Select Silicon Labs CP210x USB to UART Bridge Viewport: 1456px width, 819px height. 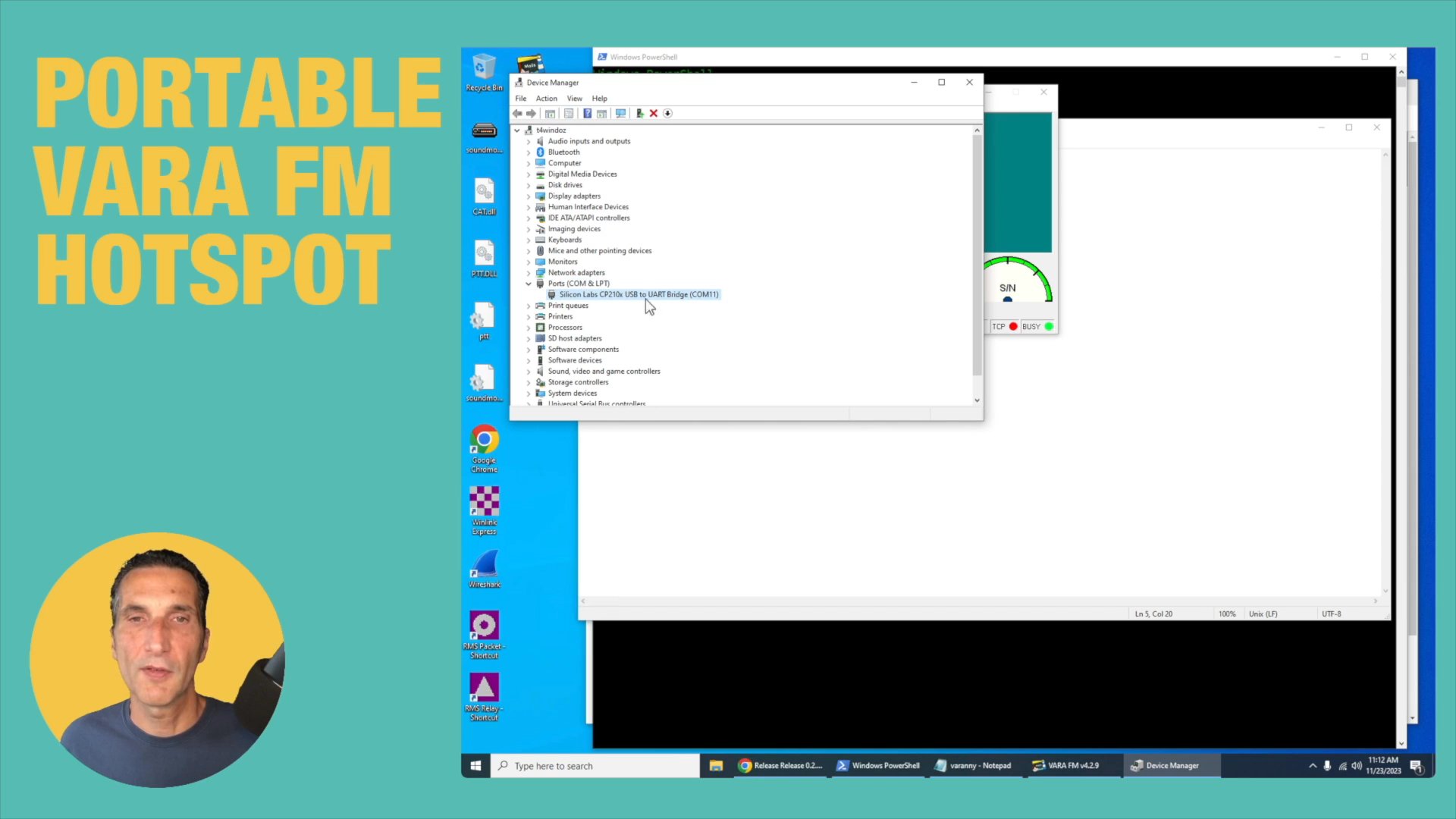click(639, 294)
